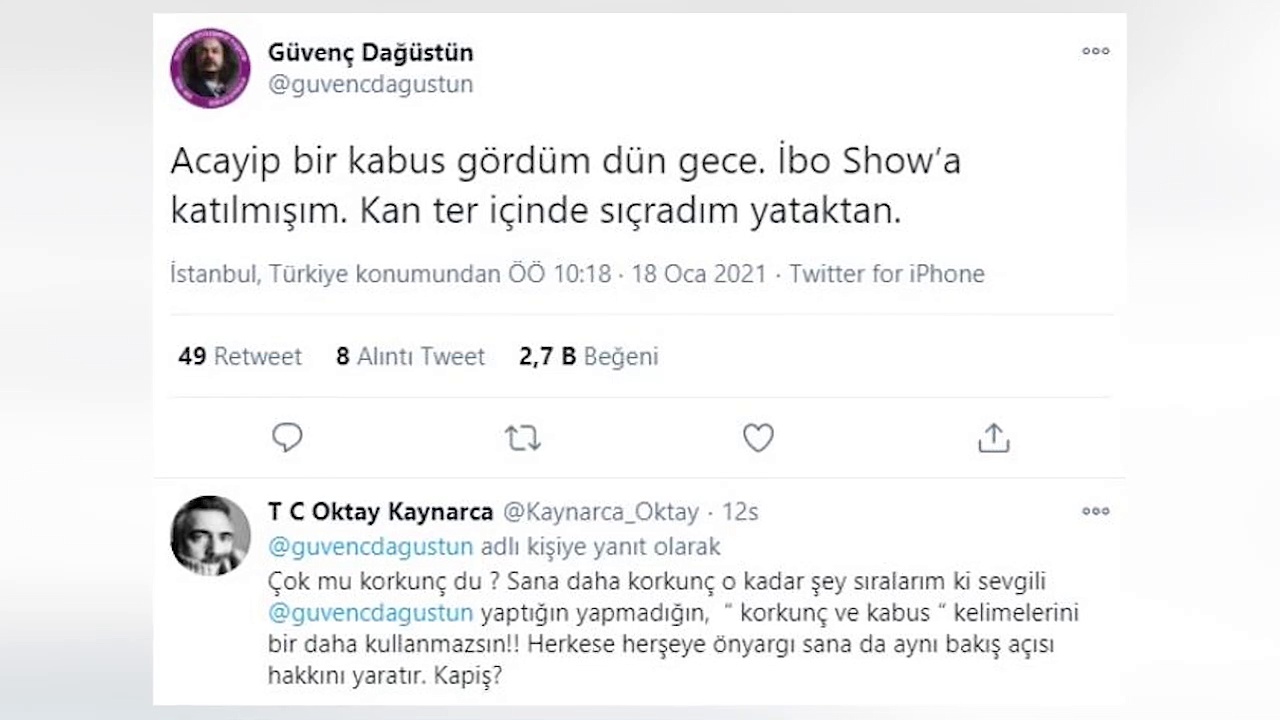
Task: Click the @guvencdagustun mention in the reply text
Action: (371, 611)
